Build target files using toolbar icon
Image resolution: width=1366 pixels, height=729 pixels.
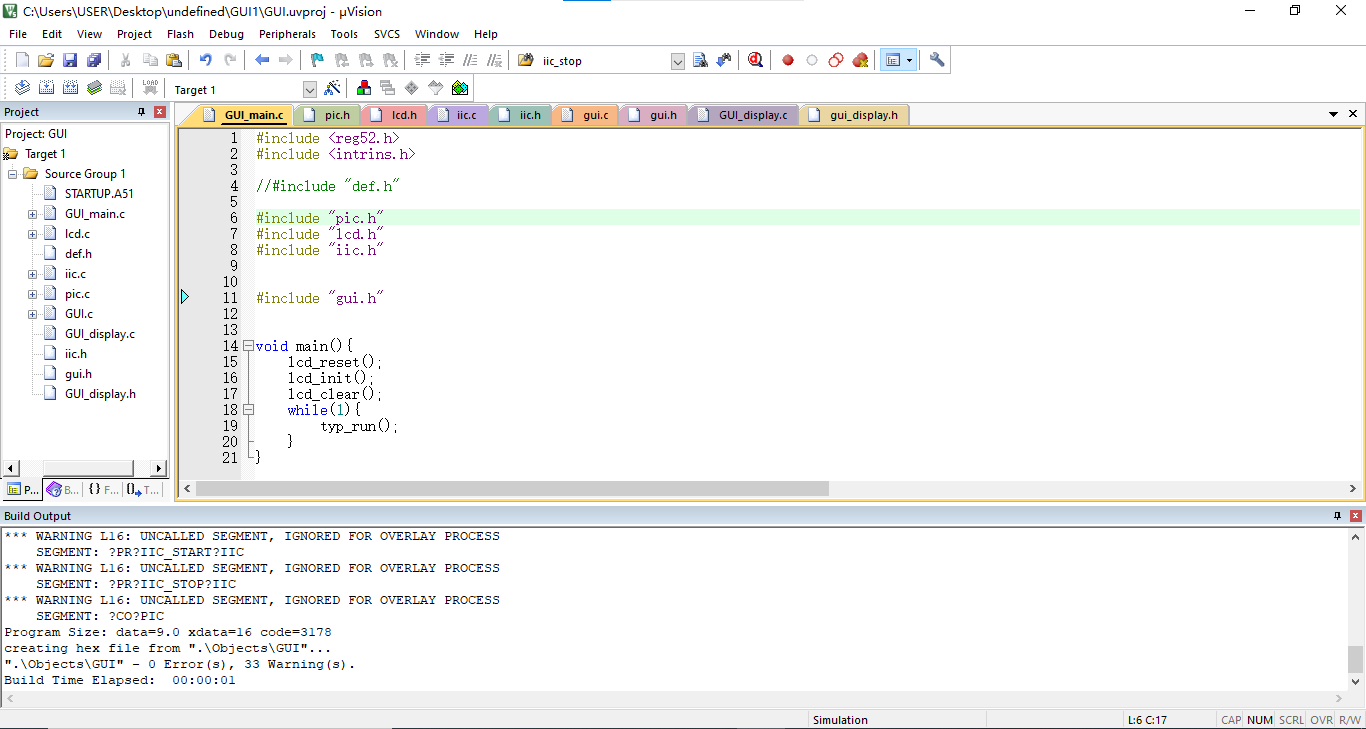pyautogui.click(x=46, y=88)
